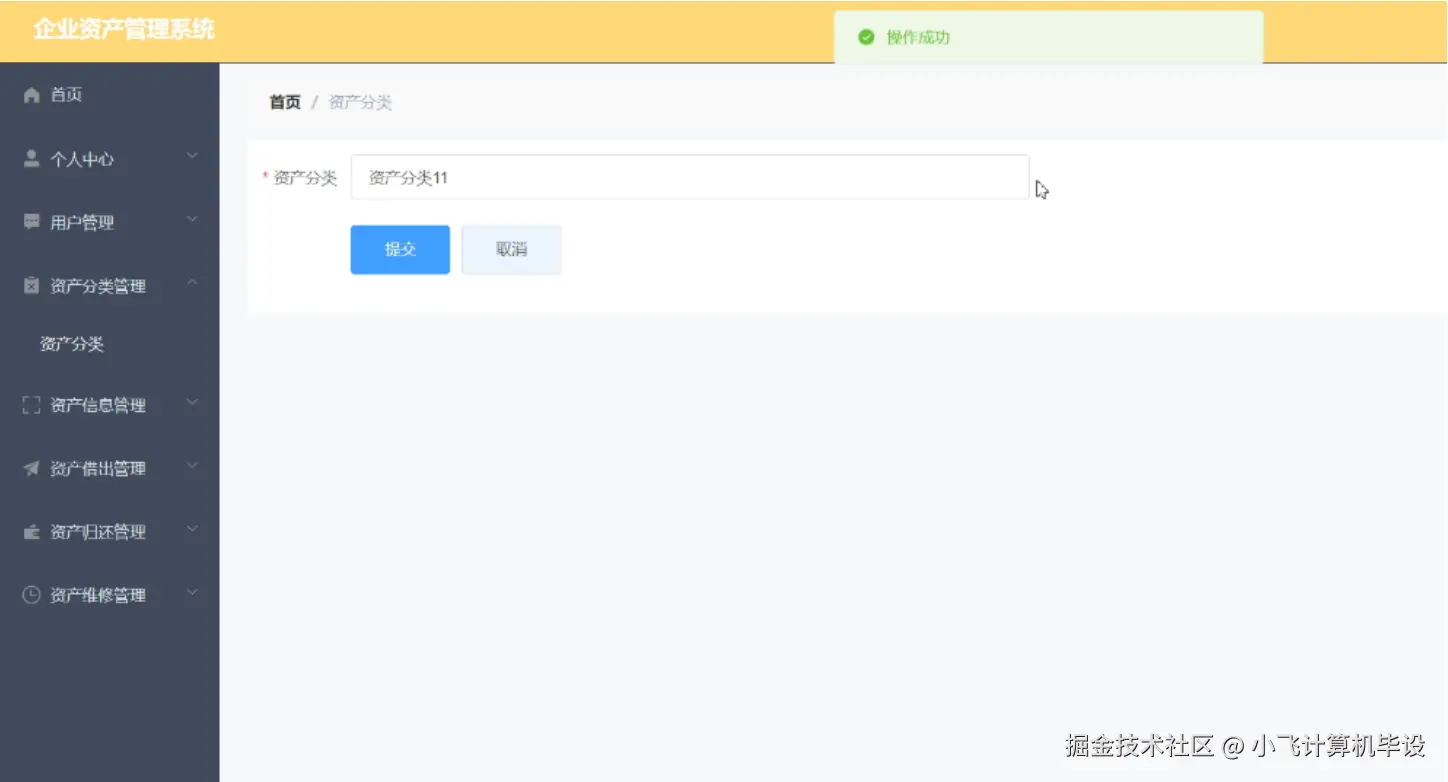
Task: Click the clock icon for 资产维修管理
Action: 31,595
